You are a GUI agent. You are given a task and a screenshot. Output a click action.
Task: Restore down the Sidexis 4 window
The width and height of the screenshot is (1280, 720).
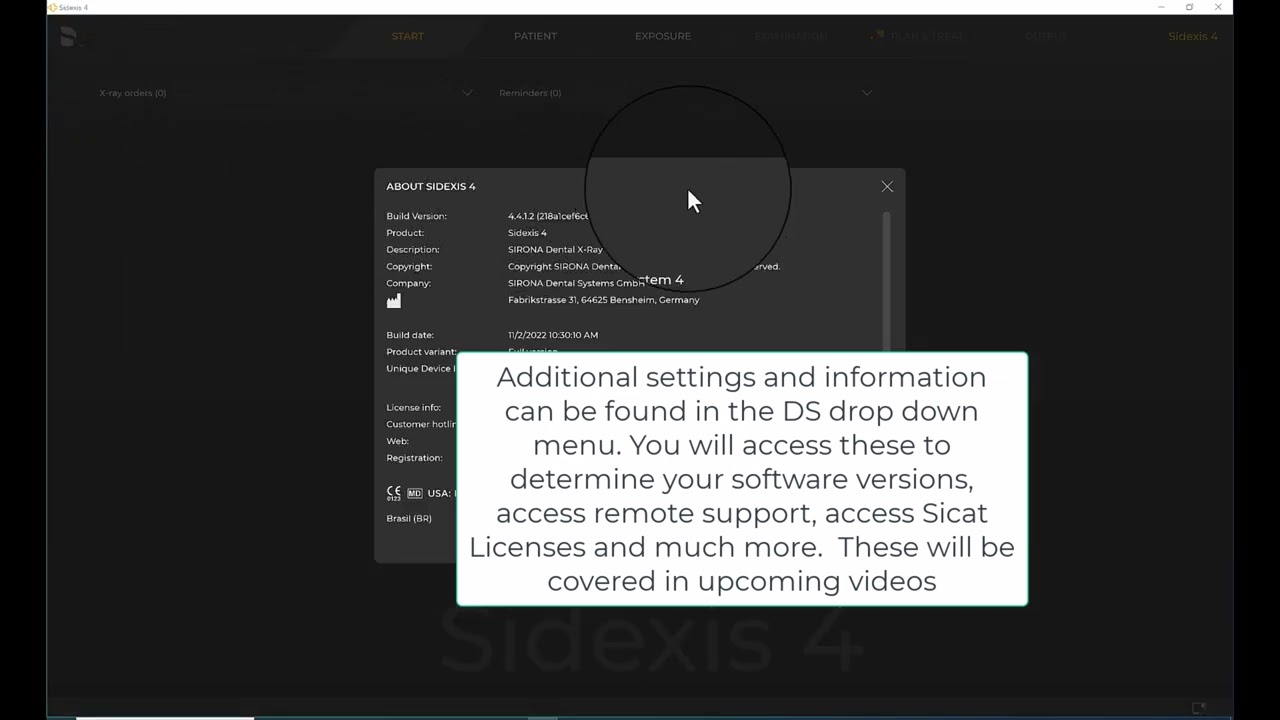1189,7
